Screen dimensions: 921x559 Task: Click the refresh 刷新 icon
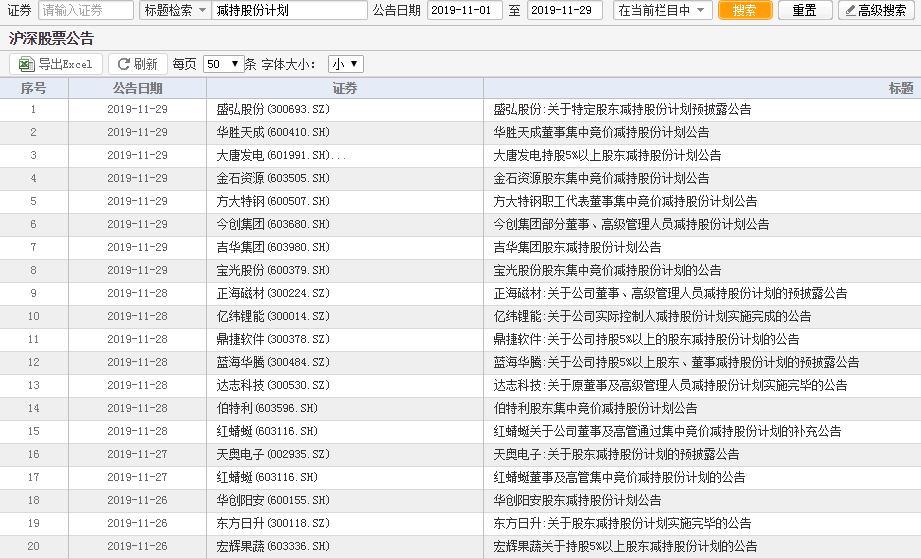(124, 64)
